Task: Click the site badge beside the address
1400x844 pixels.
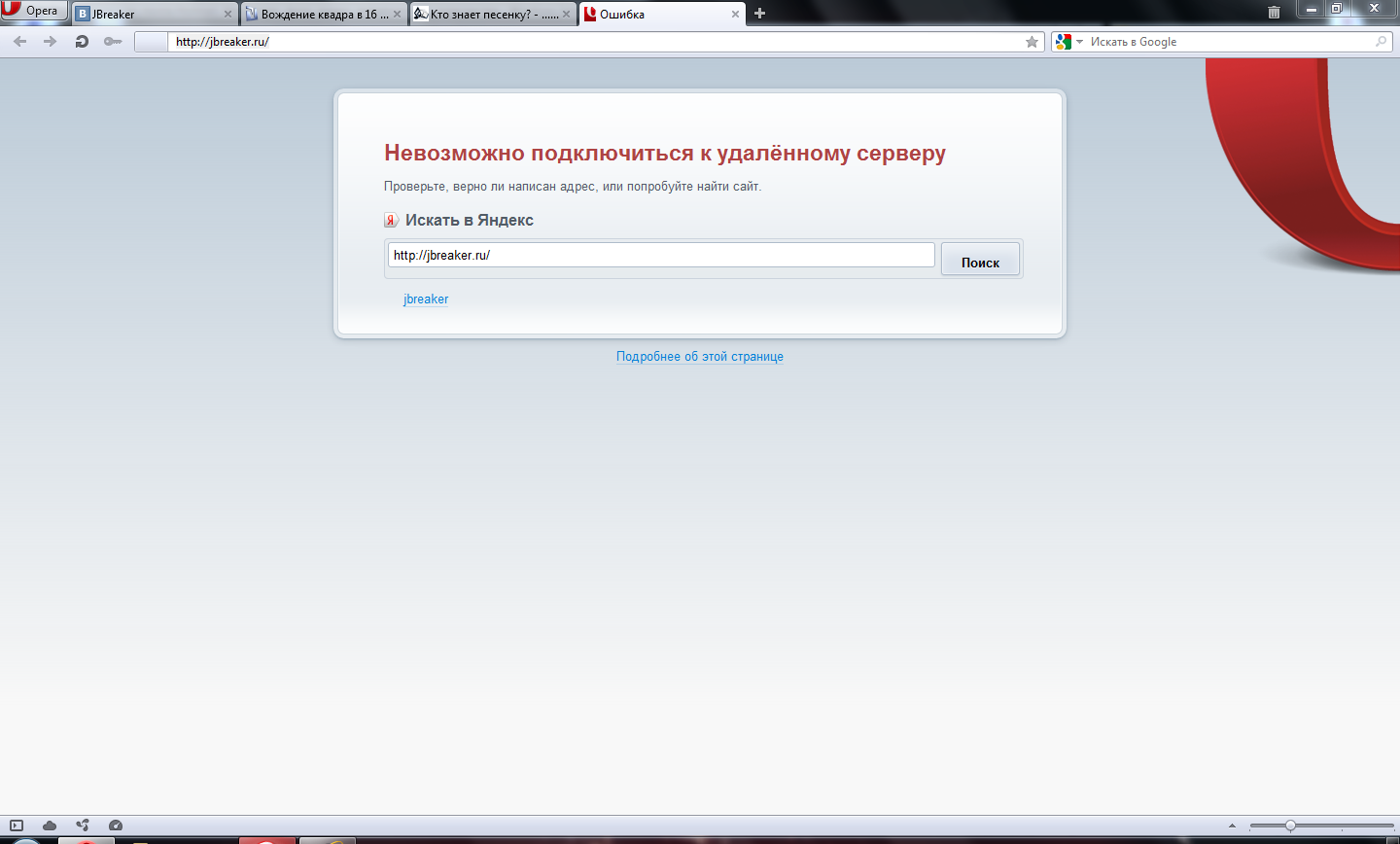Action: pyautogui.click(x=151, y=42)
